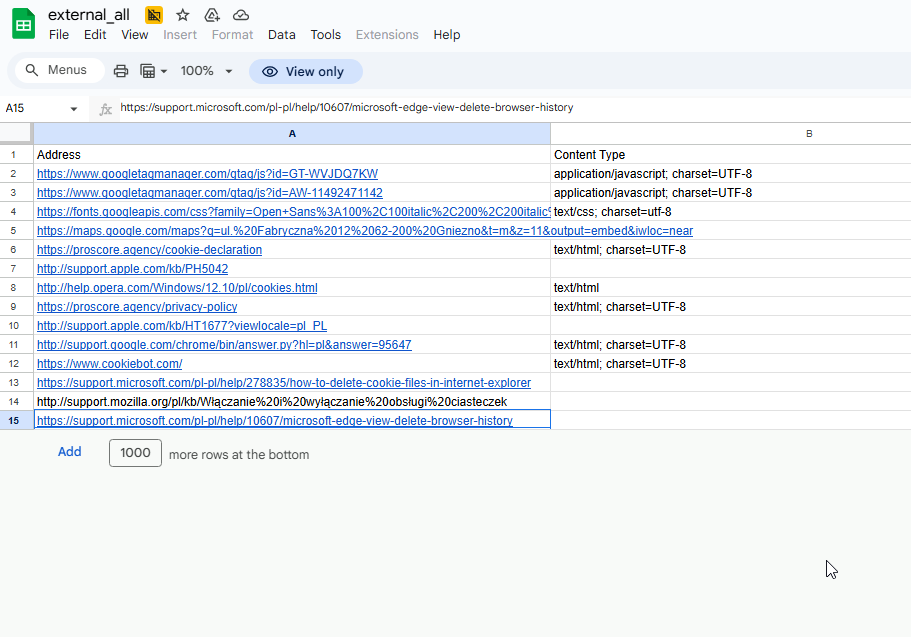Check the cloud document status icon
911x637 pixels.
[241, 15]
